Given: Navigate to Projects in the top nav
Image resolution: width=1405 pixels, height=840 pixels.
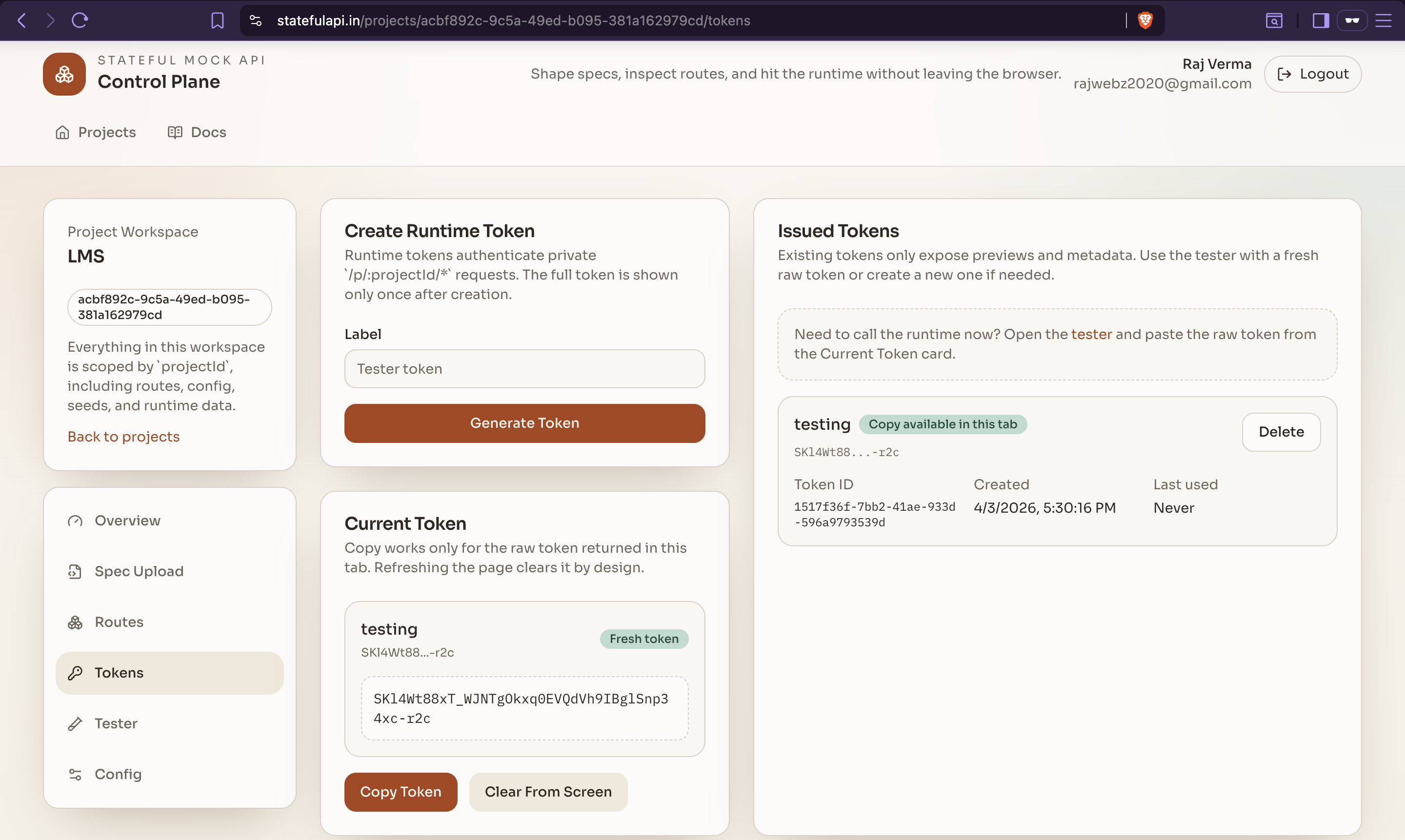Looking at the screenshot, I should [x=95, y=132].
